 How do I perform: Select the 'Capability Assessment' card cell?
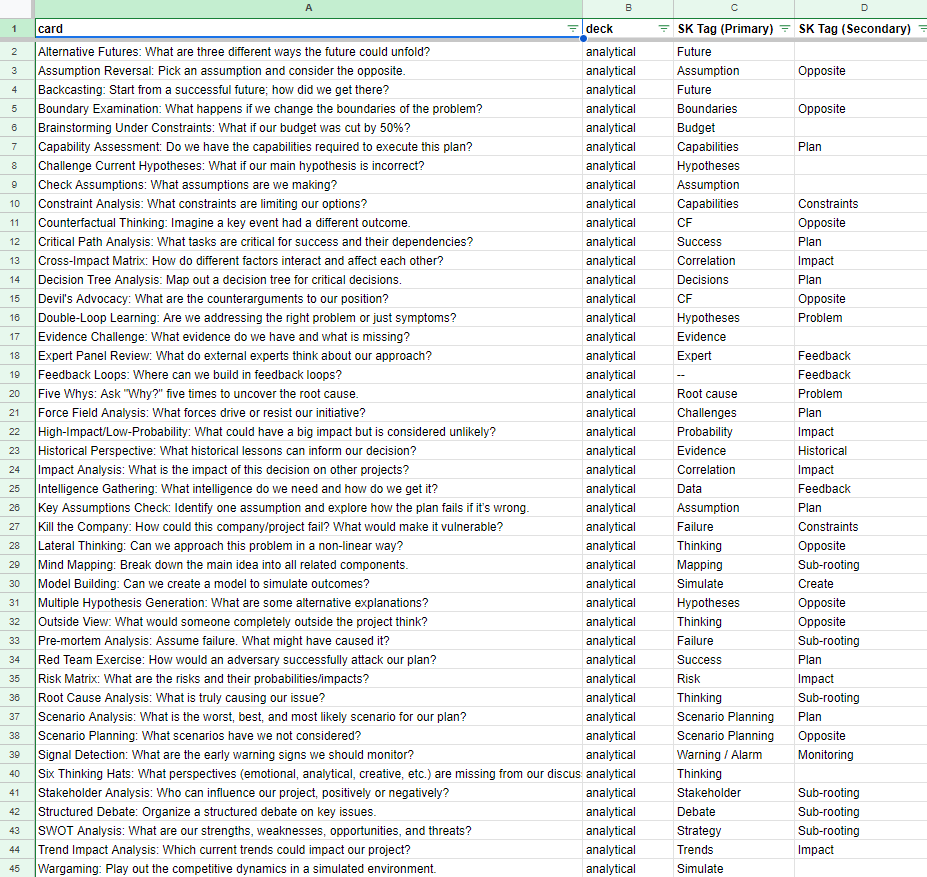tap(309, 147)
